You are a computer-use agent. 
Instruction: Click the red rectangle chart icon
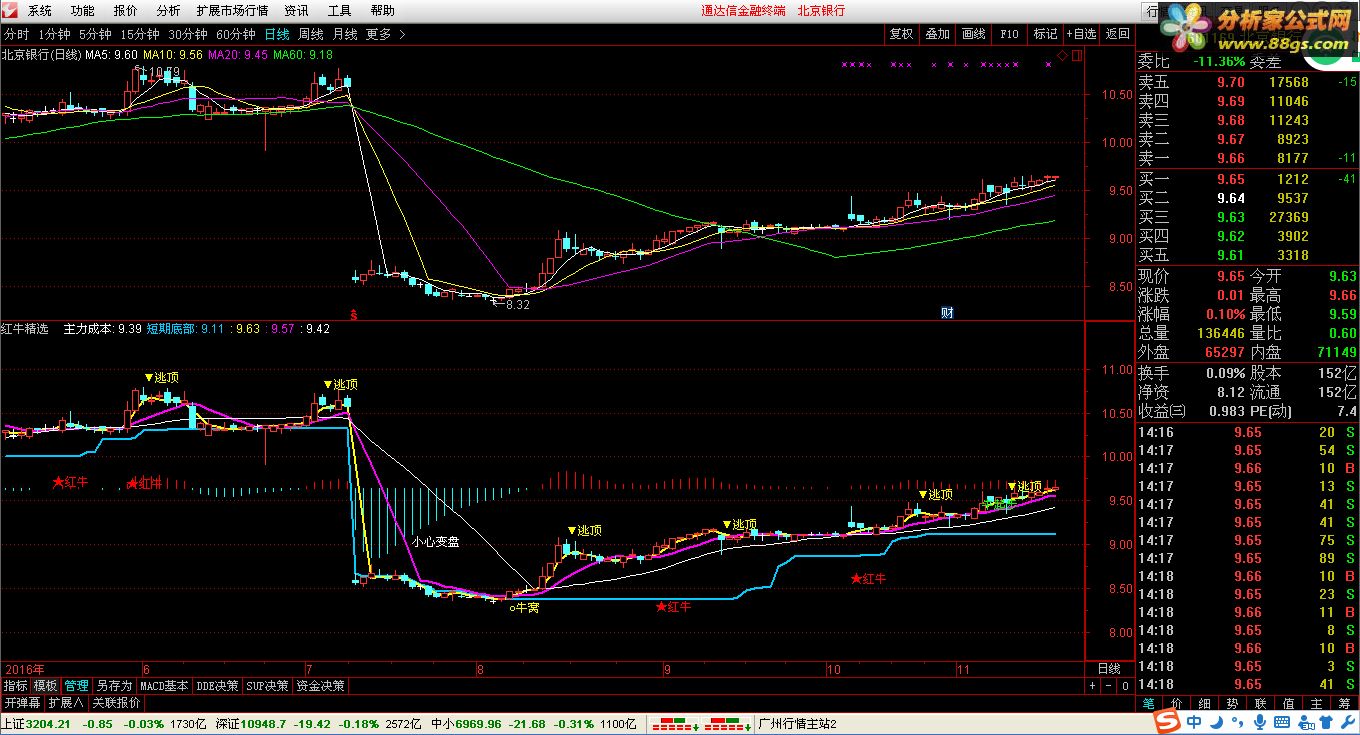pyautogui.click(x=1077, y=55)
